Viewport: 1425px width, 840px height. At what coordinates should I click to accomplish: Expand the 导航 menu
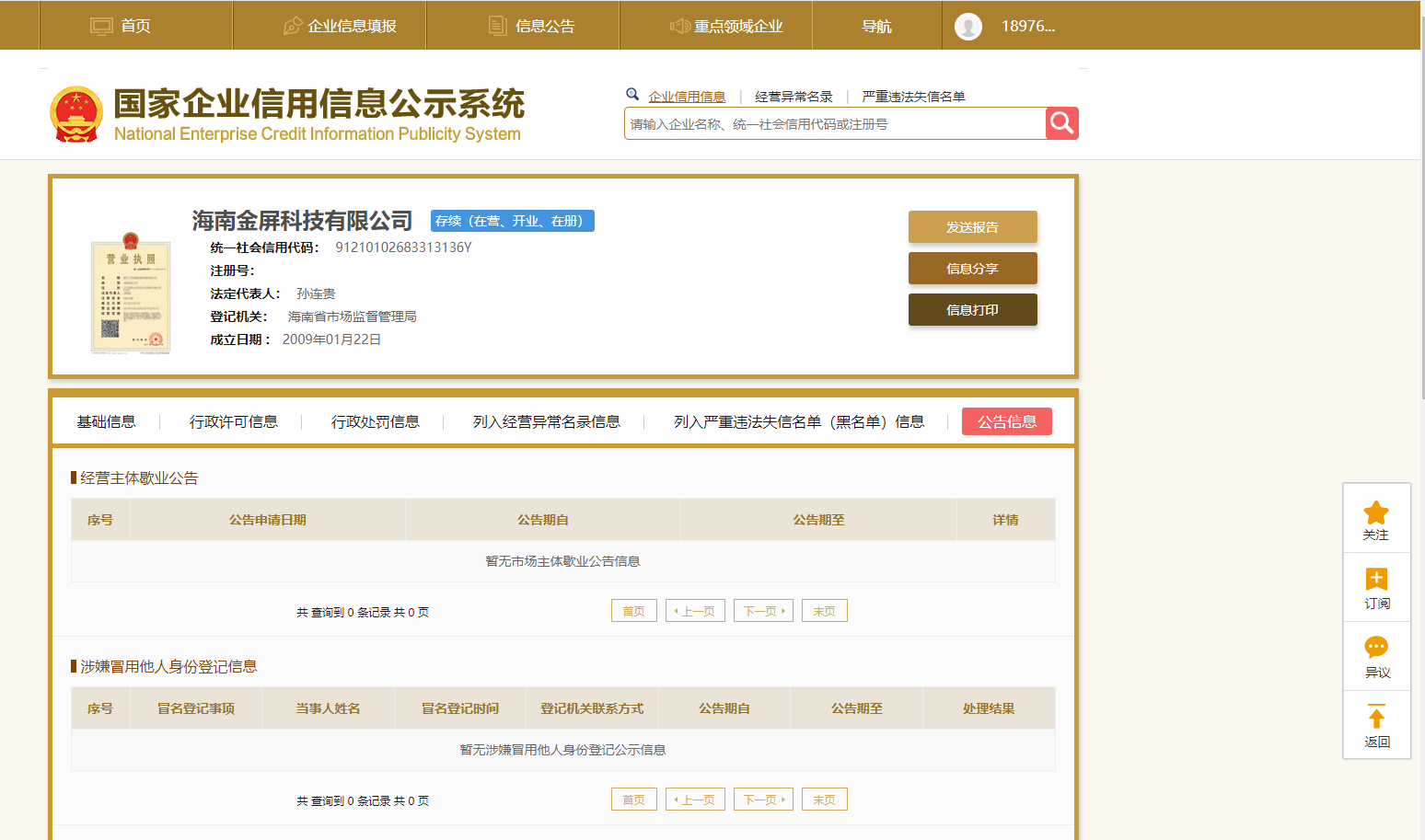(876, 27)
